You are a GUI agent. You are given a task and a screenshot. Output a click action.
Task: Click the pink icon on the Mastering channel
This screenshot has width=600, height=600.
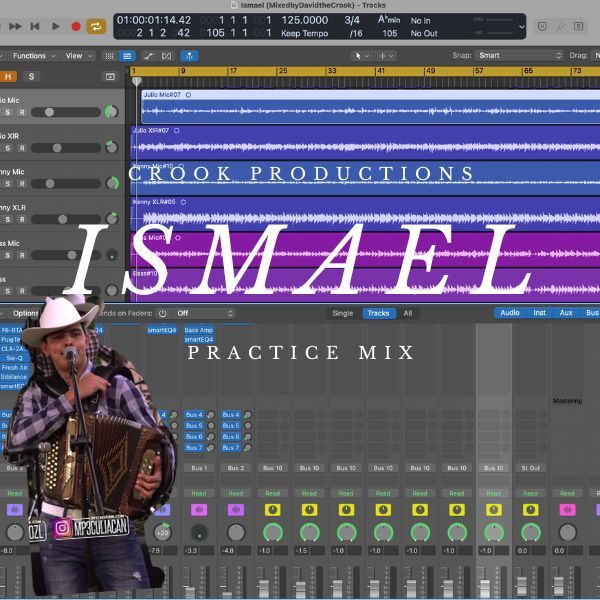point(567,510)
